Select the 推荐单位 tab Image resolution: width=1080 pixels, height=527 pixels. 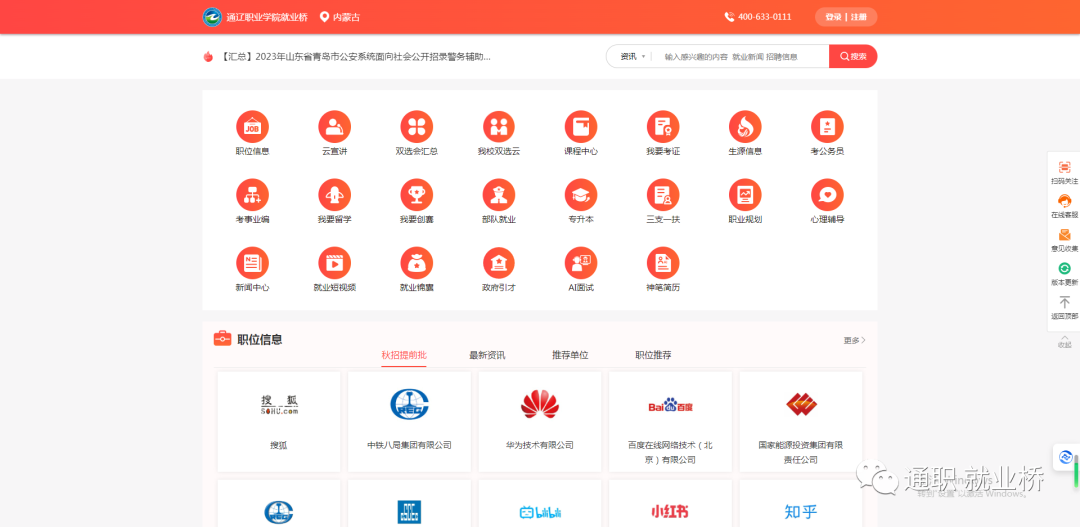(570, 355)
